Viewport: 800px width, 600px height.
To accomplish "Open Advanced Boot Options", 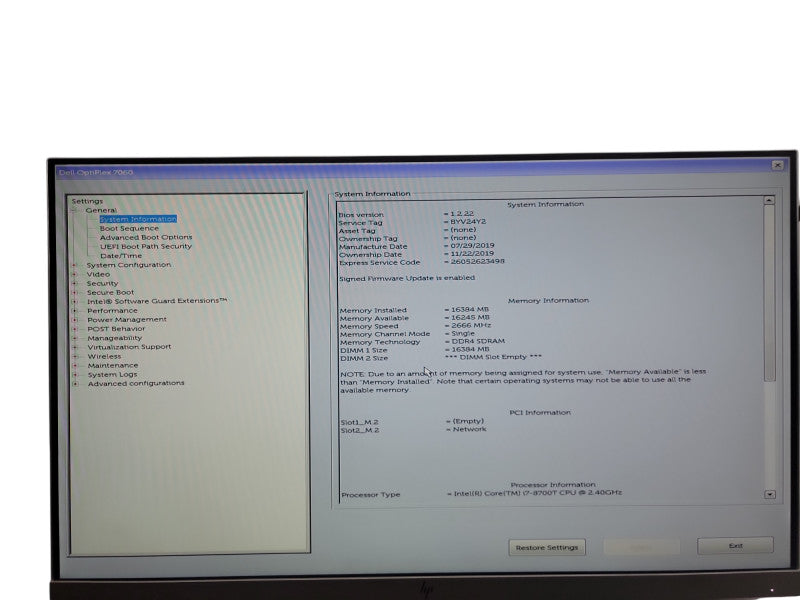I will click(x=146, y=237).
